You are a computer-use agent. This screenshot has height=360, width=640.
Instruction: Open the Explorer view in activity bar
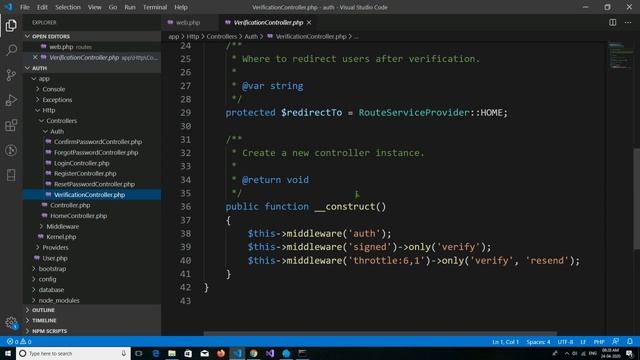pos(11,25)
